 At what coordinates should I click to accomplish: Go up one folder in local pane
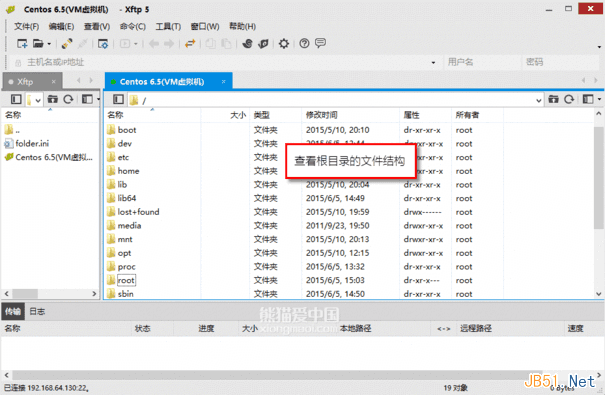click(x=52, y=100)
